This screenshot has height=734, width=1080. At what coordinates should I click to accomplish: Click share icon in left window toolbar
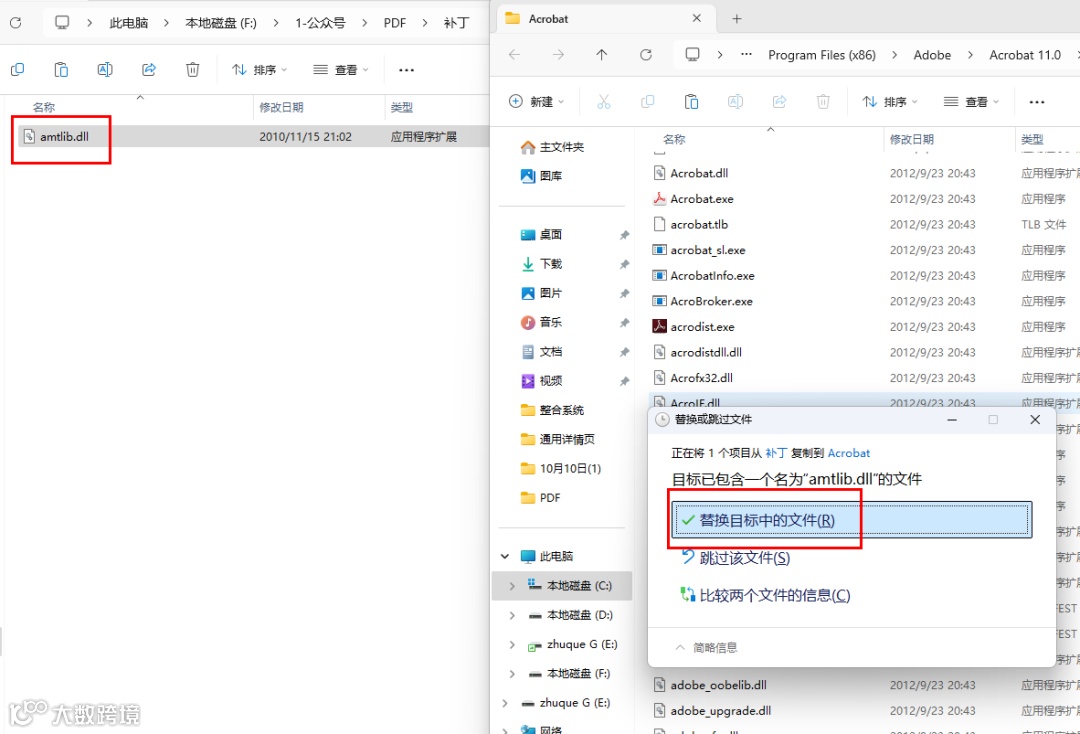click(x=149, y=69)
